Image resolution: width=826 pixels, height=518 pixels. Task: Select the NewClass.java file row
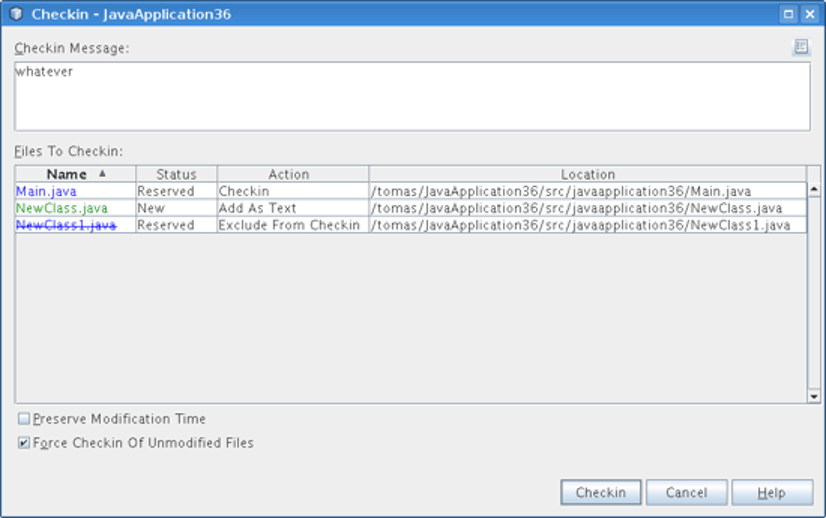410,208
